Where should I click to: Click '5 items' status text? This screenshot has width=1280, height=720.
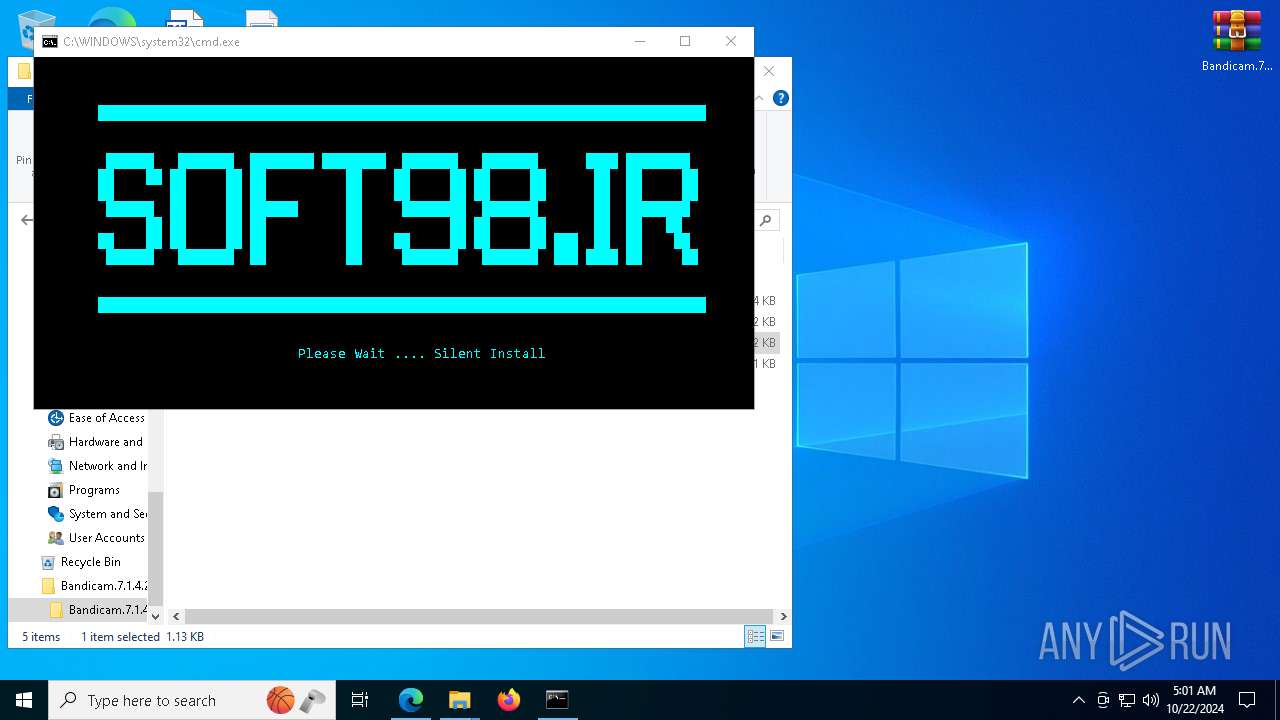click(41, 637)
